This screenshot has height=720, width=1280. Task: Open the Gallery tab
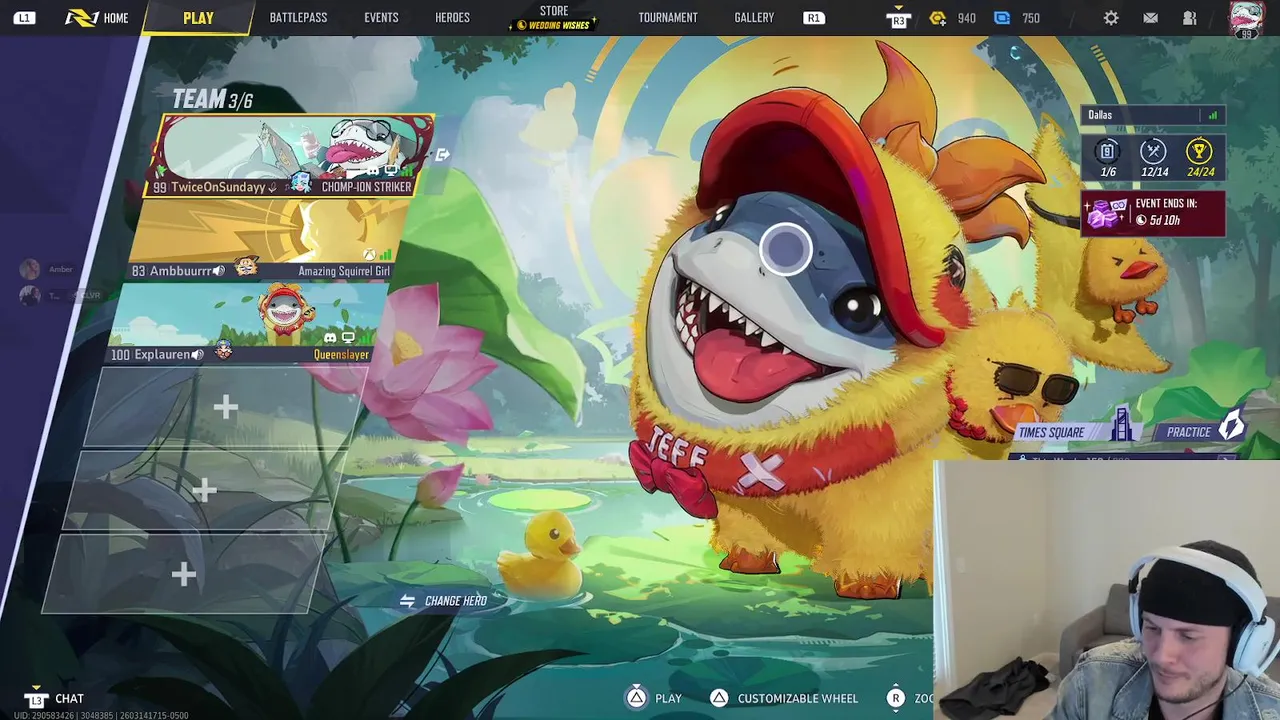(x=754, y=18)
